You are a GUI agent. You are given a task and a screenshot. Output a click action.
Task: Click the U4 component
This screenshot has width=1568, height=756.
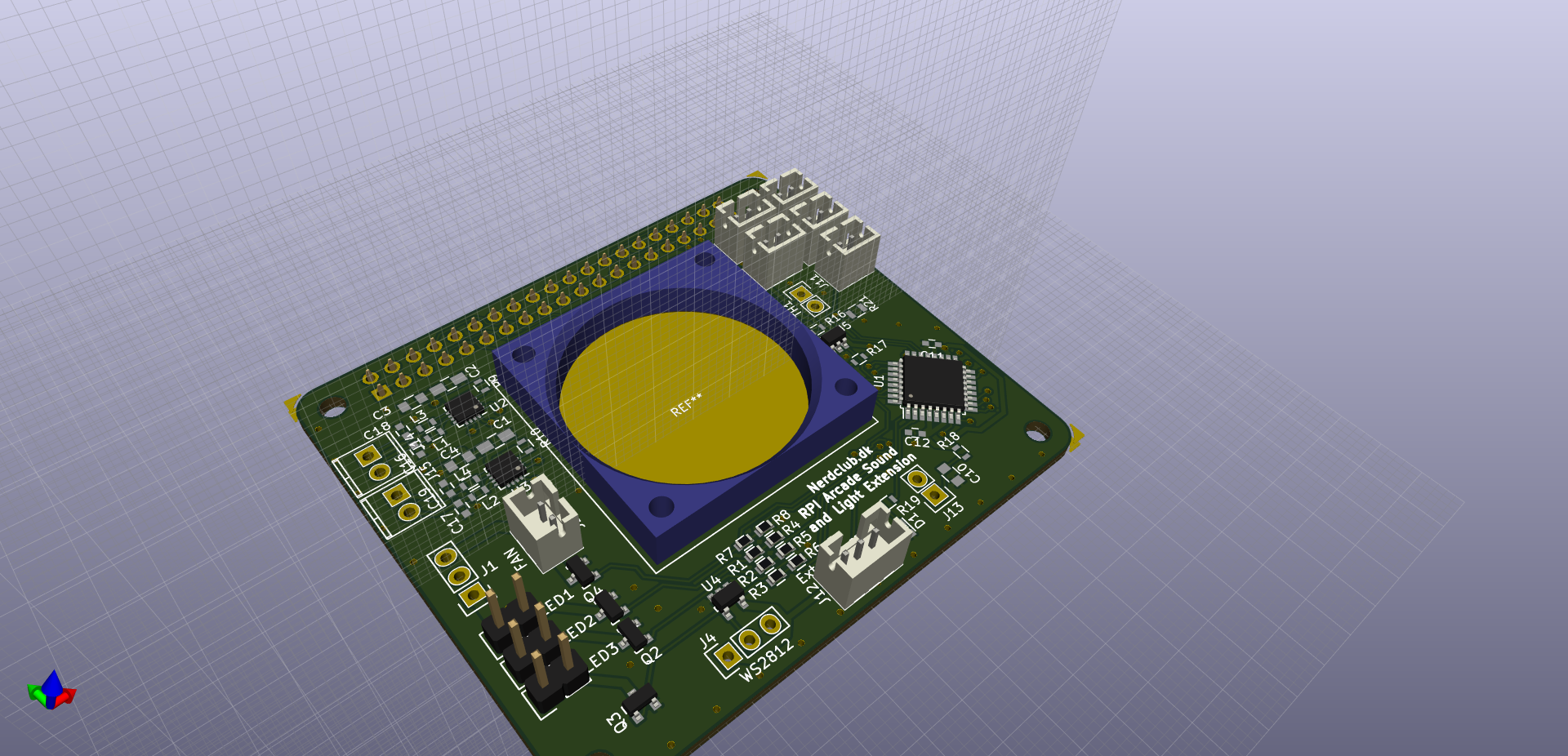(x=727, y=597)
